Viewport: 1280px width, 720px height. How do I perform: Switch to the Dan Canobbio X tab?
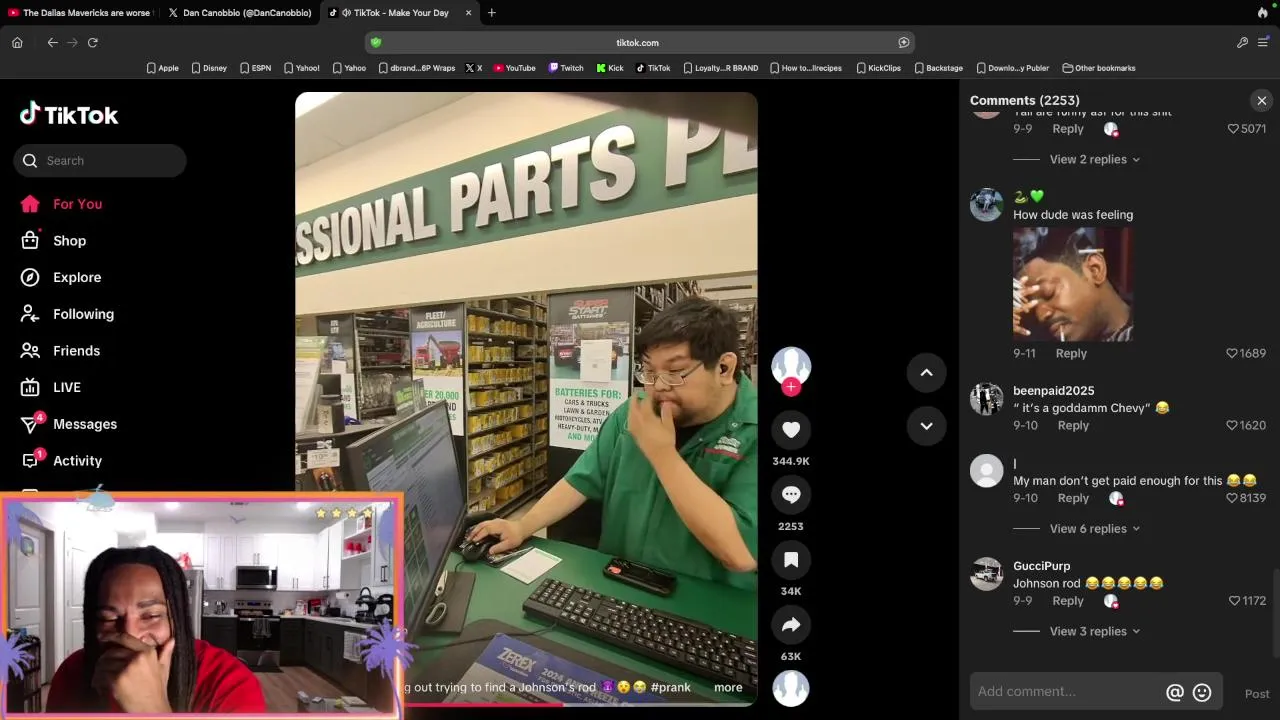pyautogui.click(x=240, y=13)
